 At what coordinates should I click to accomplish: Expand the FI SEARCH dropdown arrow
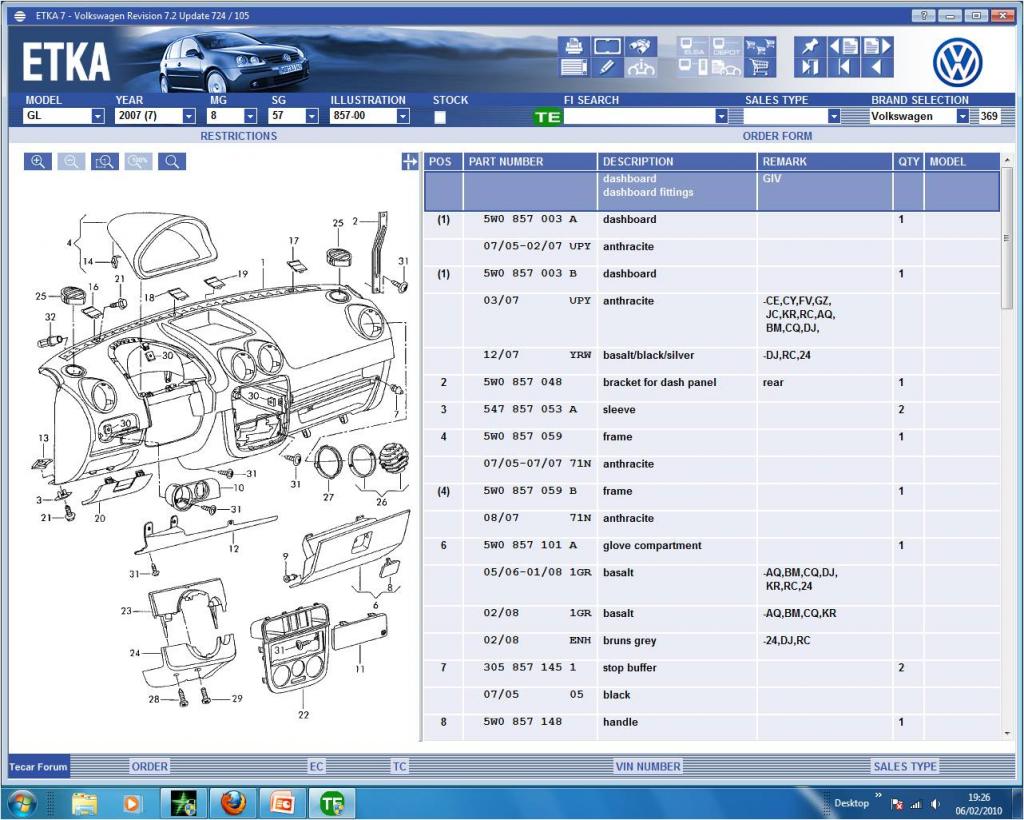pyautogui.click(x=721, y=116)
